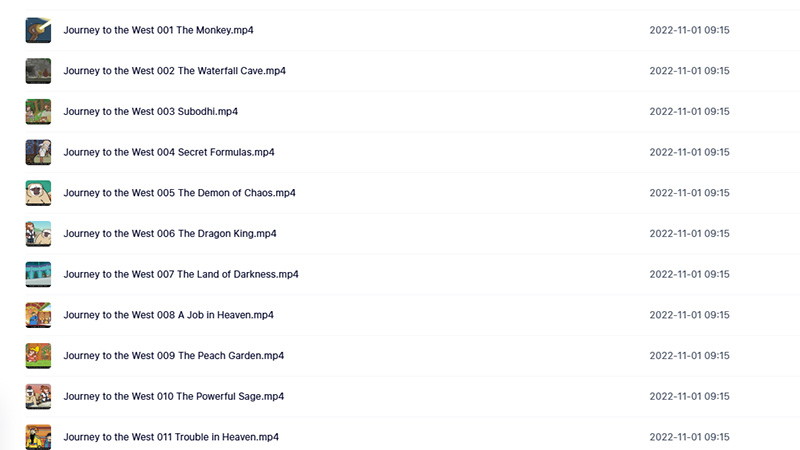Open the 002 The Waterfall Cave.mp4 file name

(x=174, y=71)
